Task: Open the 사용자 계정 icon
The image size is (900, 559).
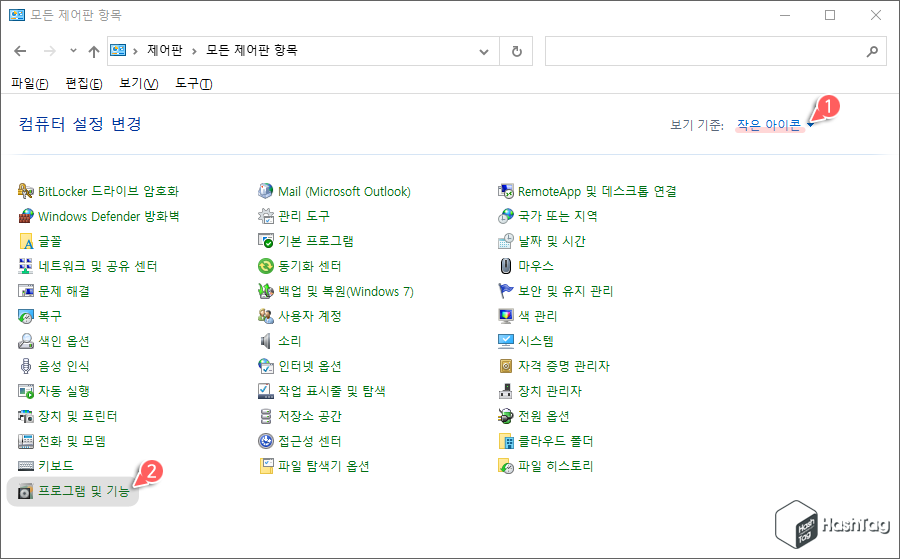Action: click(265, 316)
